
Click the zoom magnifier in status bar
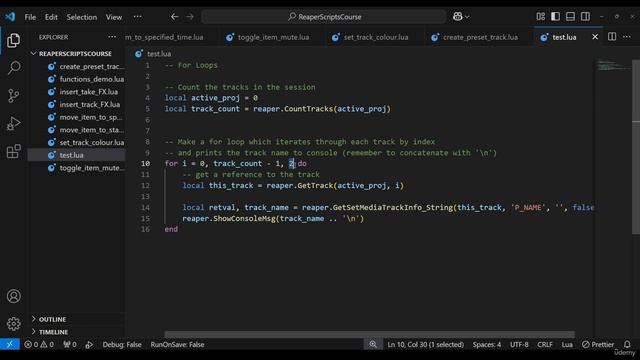373,344
